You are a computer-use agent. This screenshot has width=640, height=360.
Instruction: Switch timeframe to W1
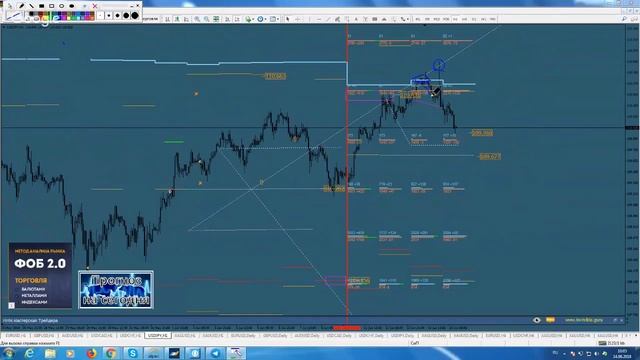click(x=483, y=19)
